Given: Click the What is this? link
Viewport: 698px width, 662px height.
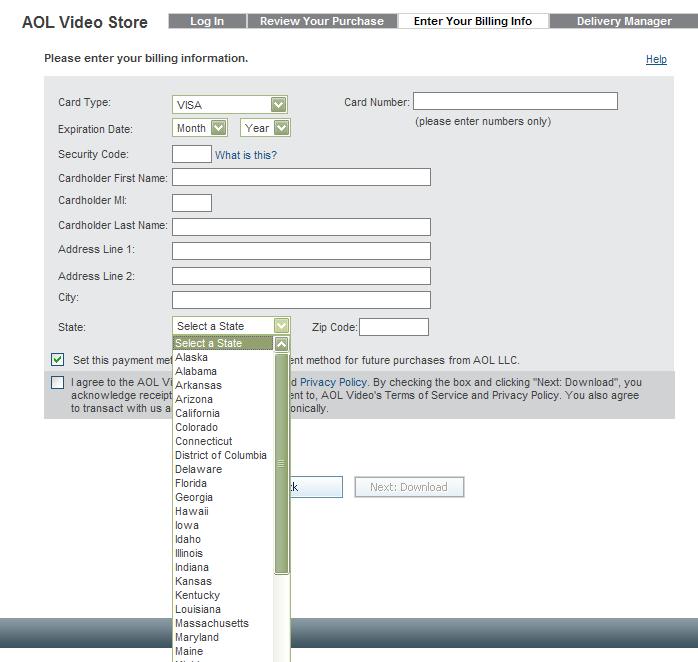Looking at the screenshot, I should [x=246, y=155].
